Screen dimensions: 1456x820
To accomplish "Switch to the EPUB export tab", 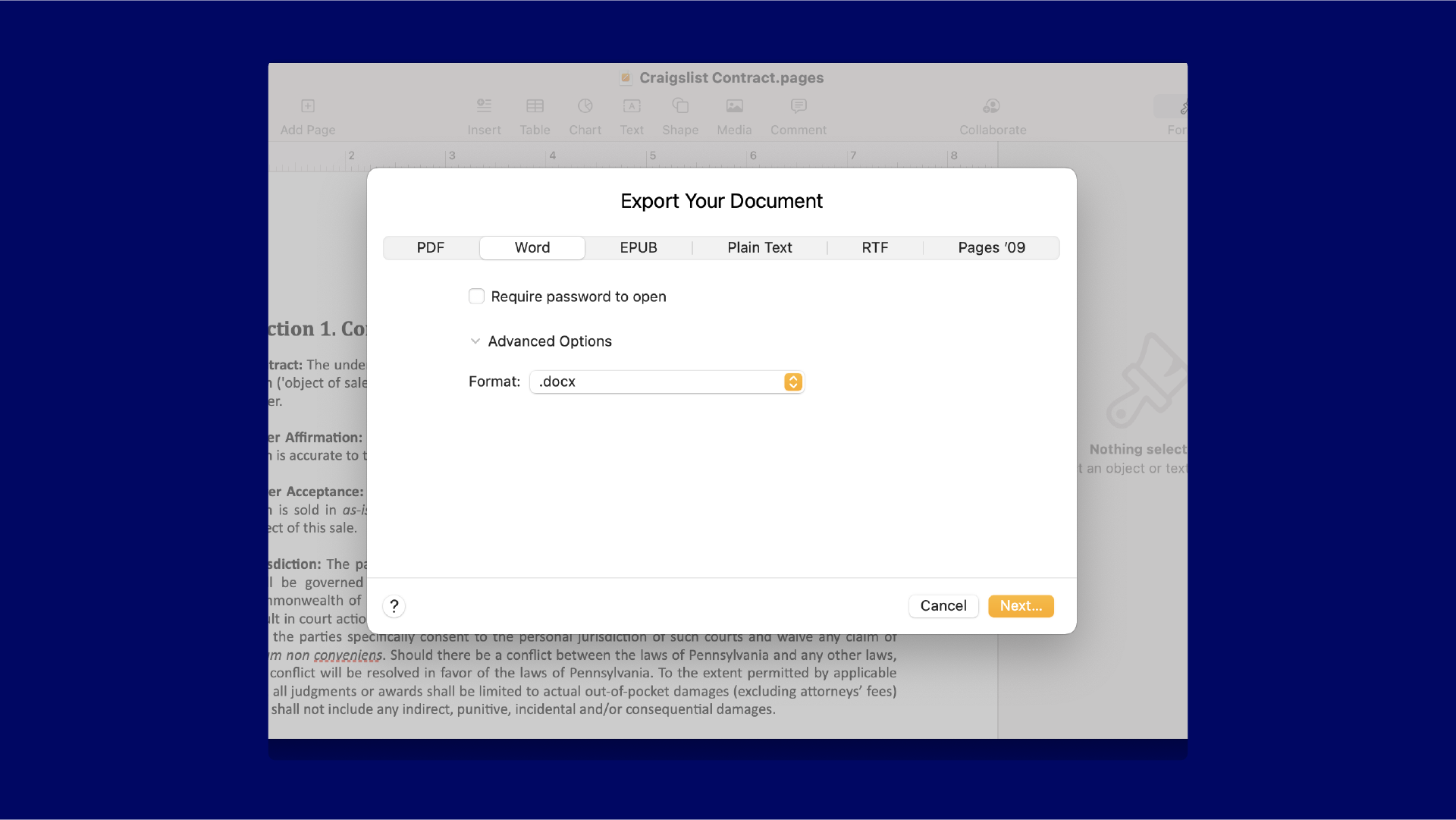I will pyautogui.click(x=639, y=248).
